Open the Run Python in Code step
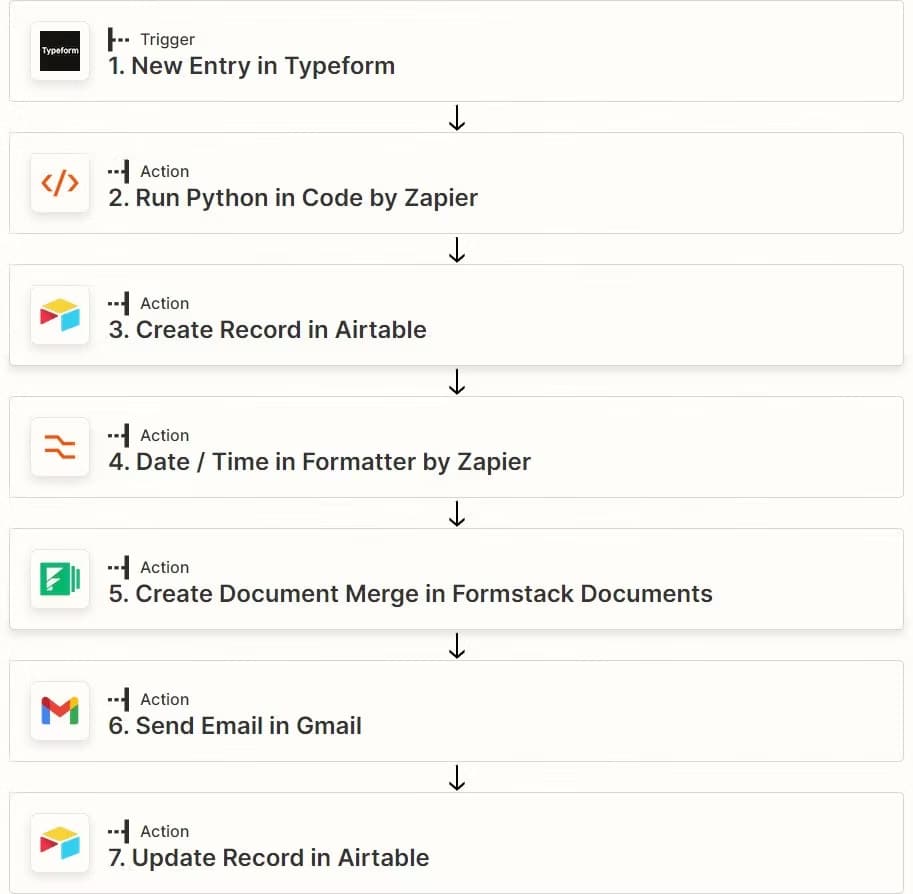The width and height of the screenshot is (913, 894). pyautogui.click(x=293, y=198)
